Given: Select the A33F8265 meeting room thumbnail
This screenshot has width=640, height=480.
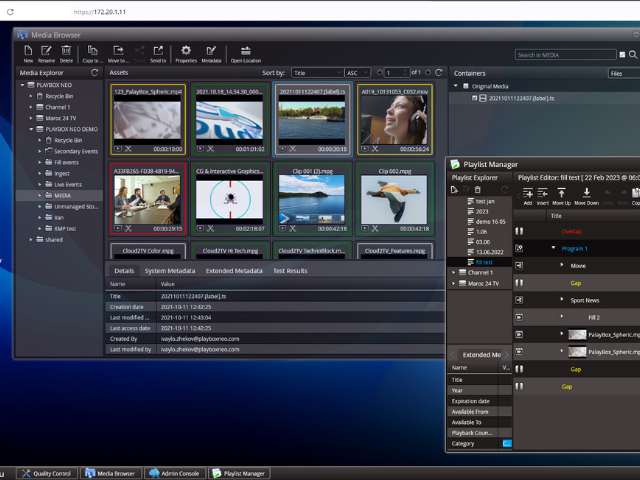Looking at the screenshot, I should click(x=147, y=199).
